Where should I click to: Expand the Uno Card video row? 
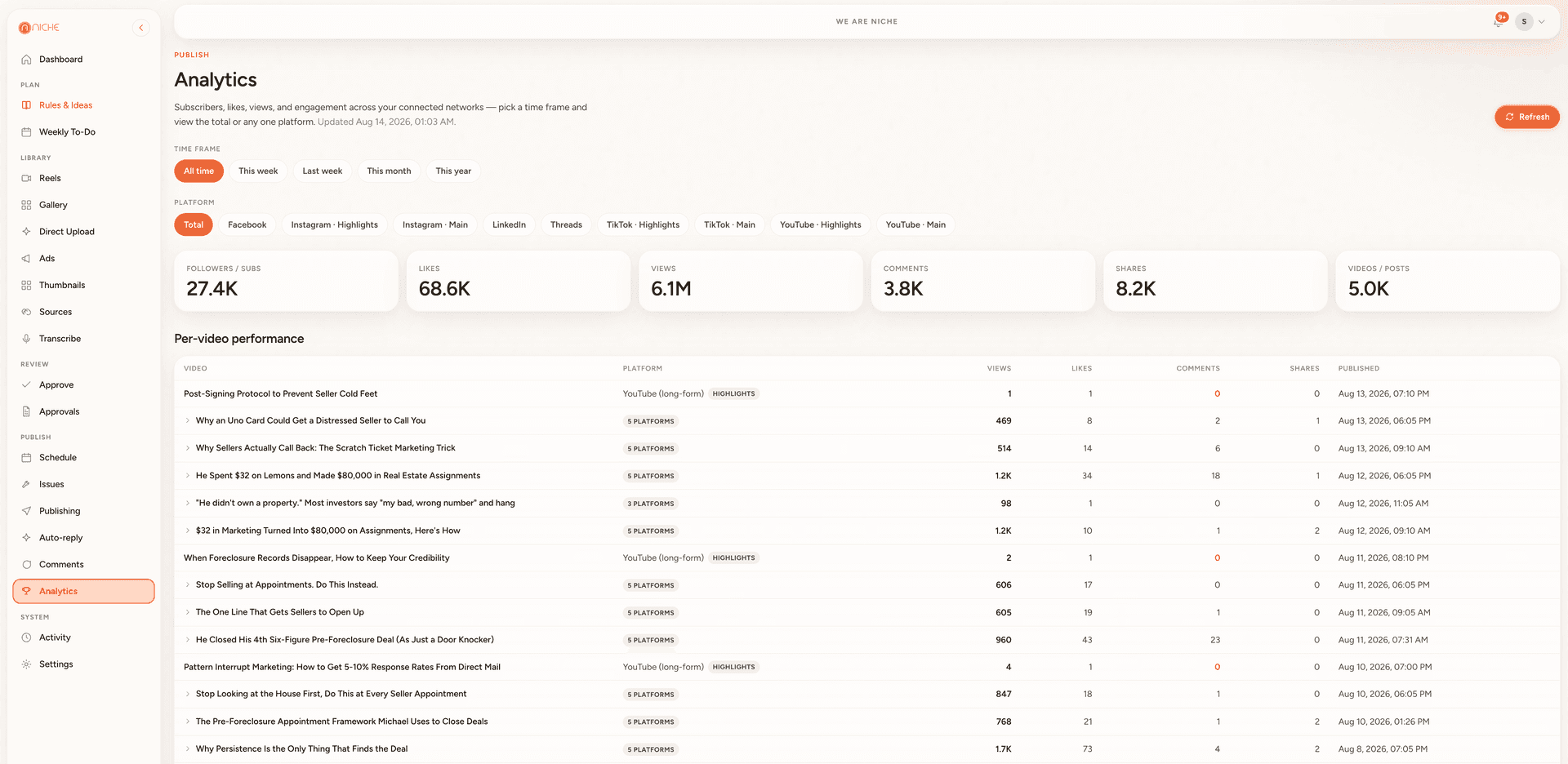point(188,421)
